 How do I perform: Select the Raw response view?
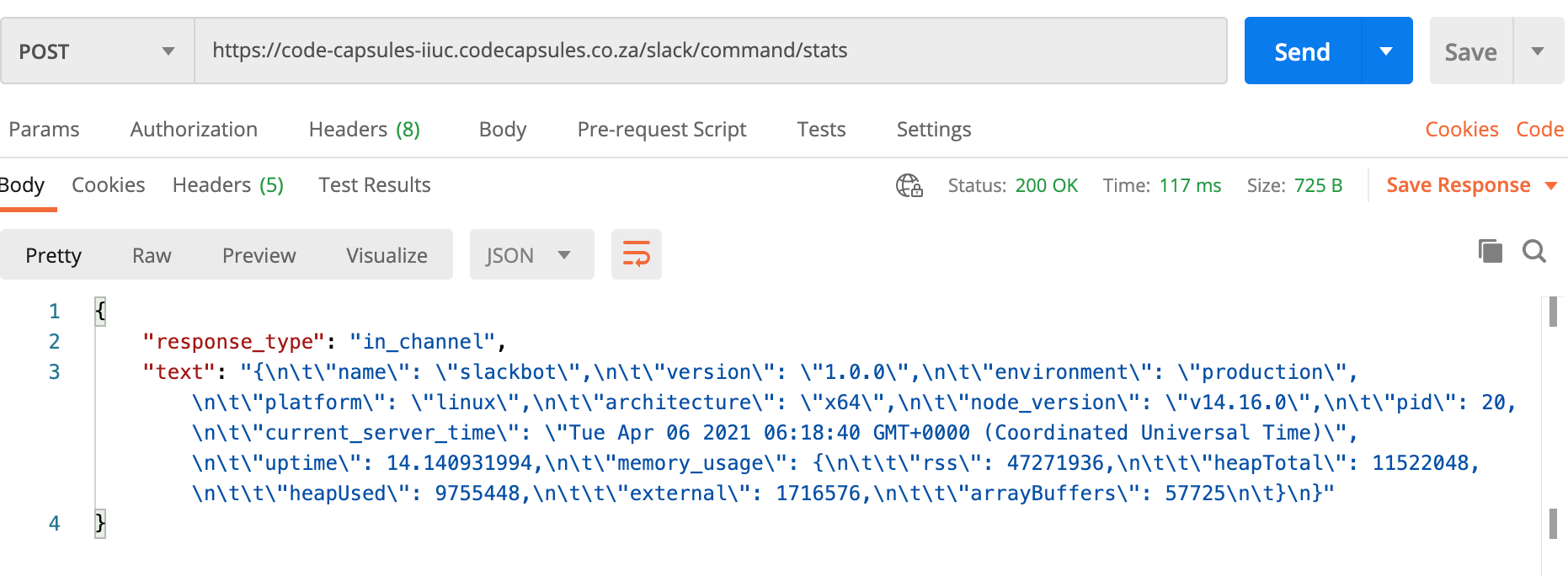click(152, 255)
